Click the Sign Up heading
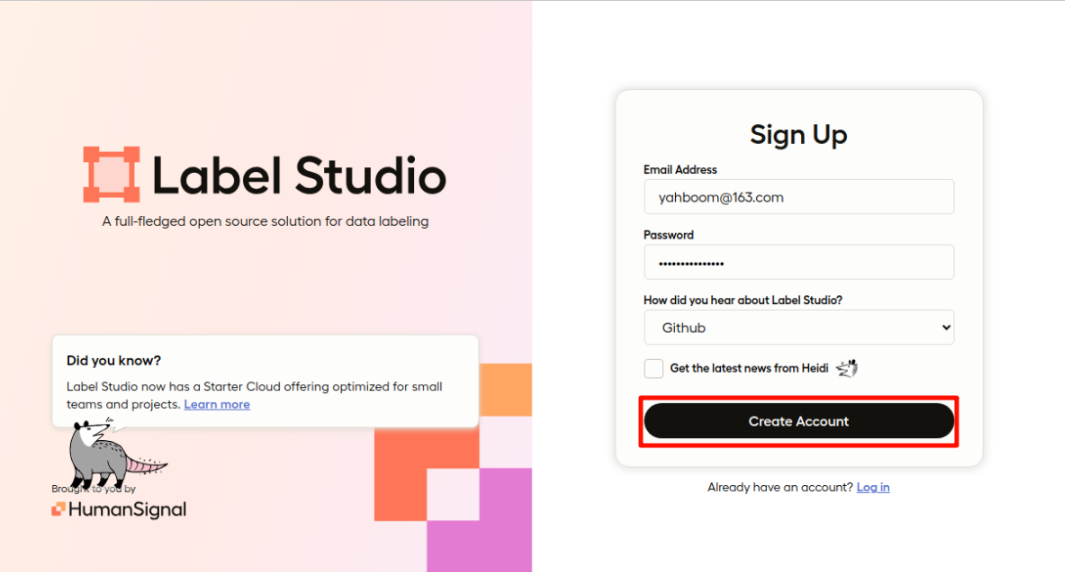This screenshot has width=1065, height=572. [799, 135]
